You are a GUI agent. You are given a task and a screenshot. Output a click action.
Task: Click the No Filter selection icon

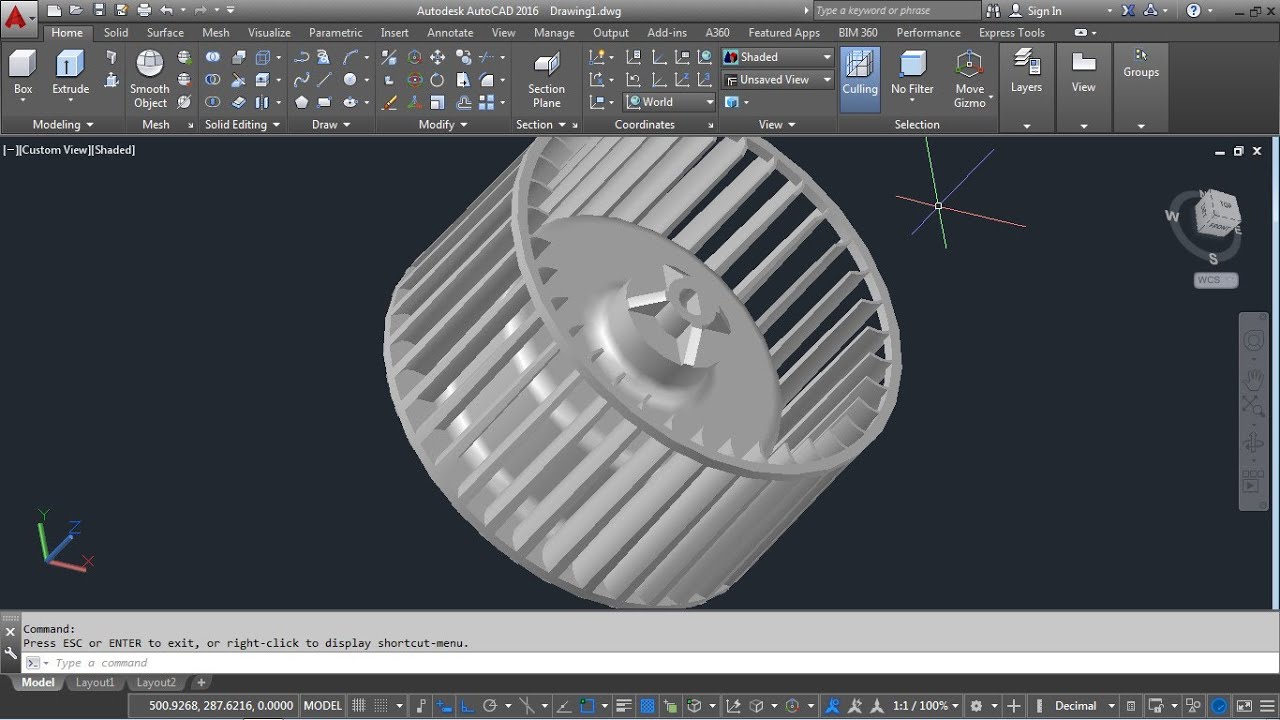coord(912,66)
